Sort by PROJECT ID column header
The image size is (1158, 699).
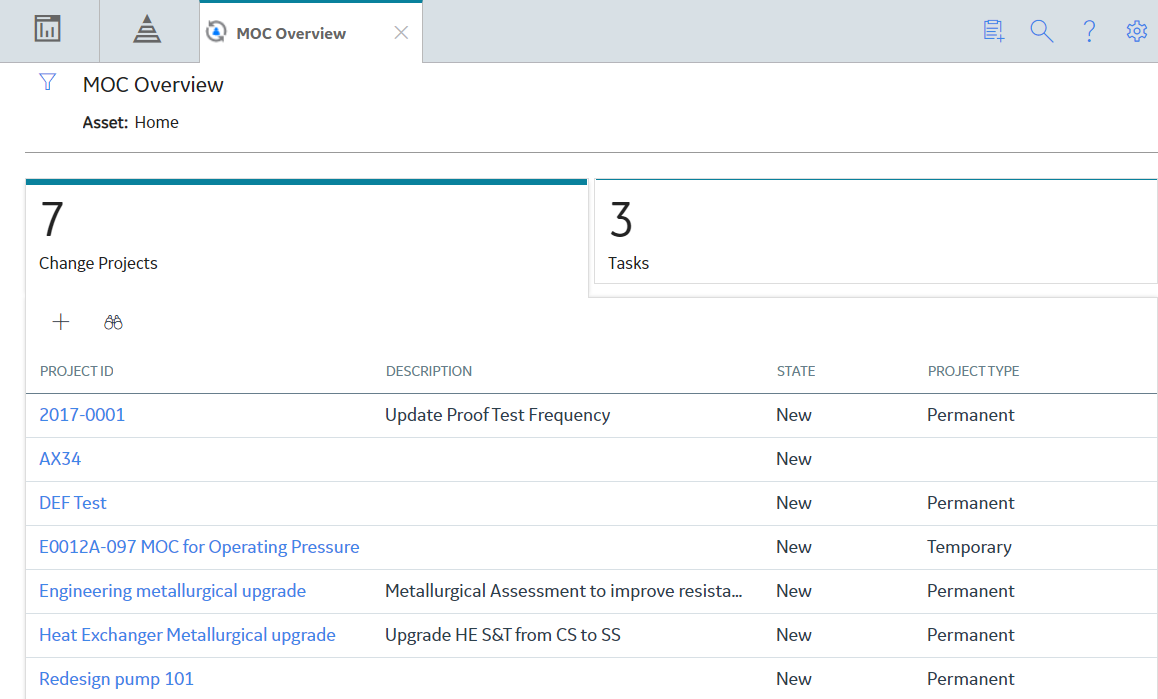[x=77, y=371]
